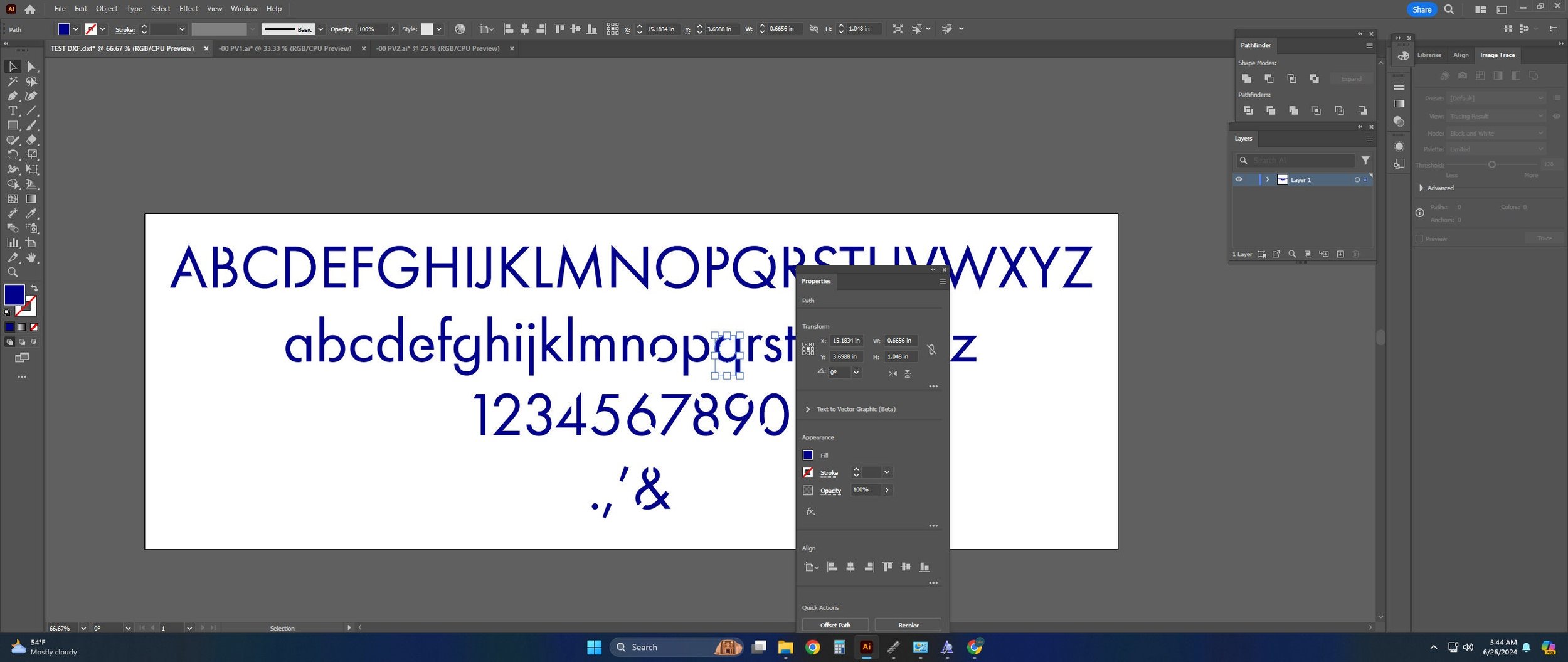The image size is (1568, 662).
Task: Click Divide pathfinder icon
Action: 1248,110
